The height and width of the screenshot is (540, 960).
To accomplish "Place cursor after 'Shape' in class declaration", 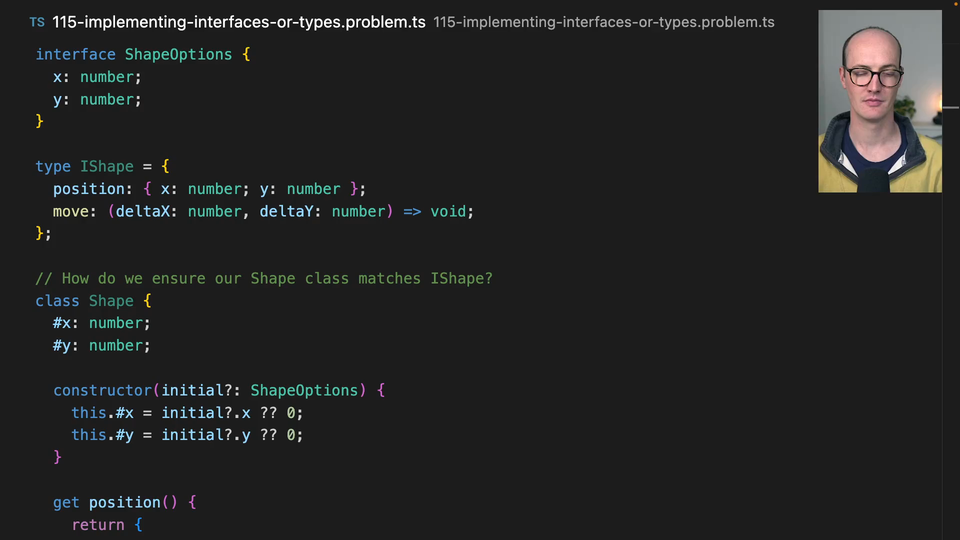I will (x=134, y=300).
